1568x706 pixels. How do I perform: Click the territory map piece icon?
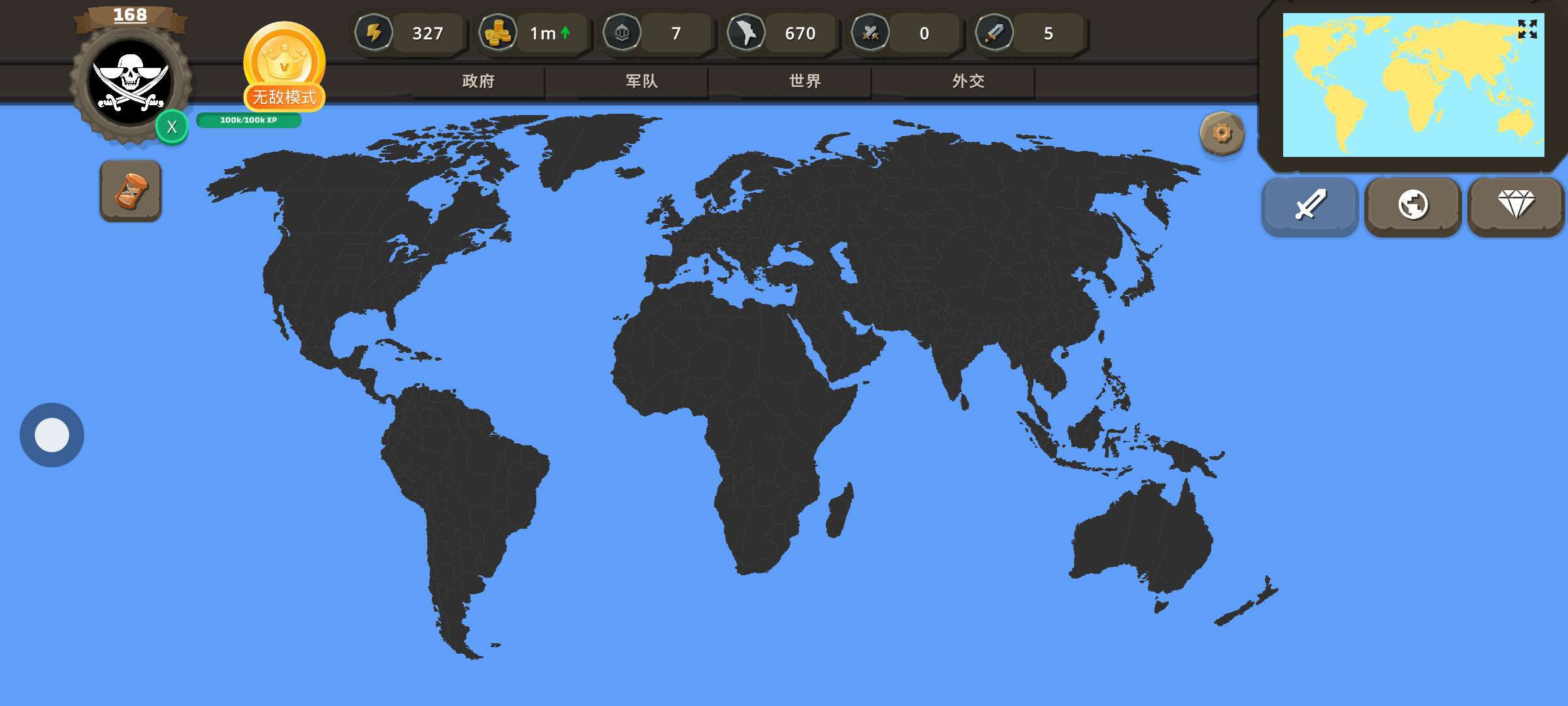(x=746, y=33)
